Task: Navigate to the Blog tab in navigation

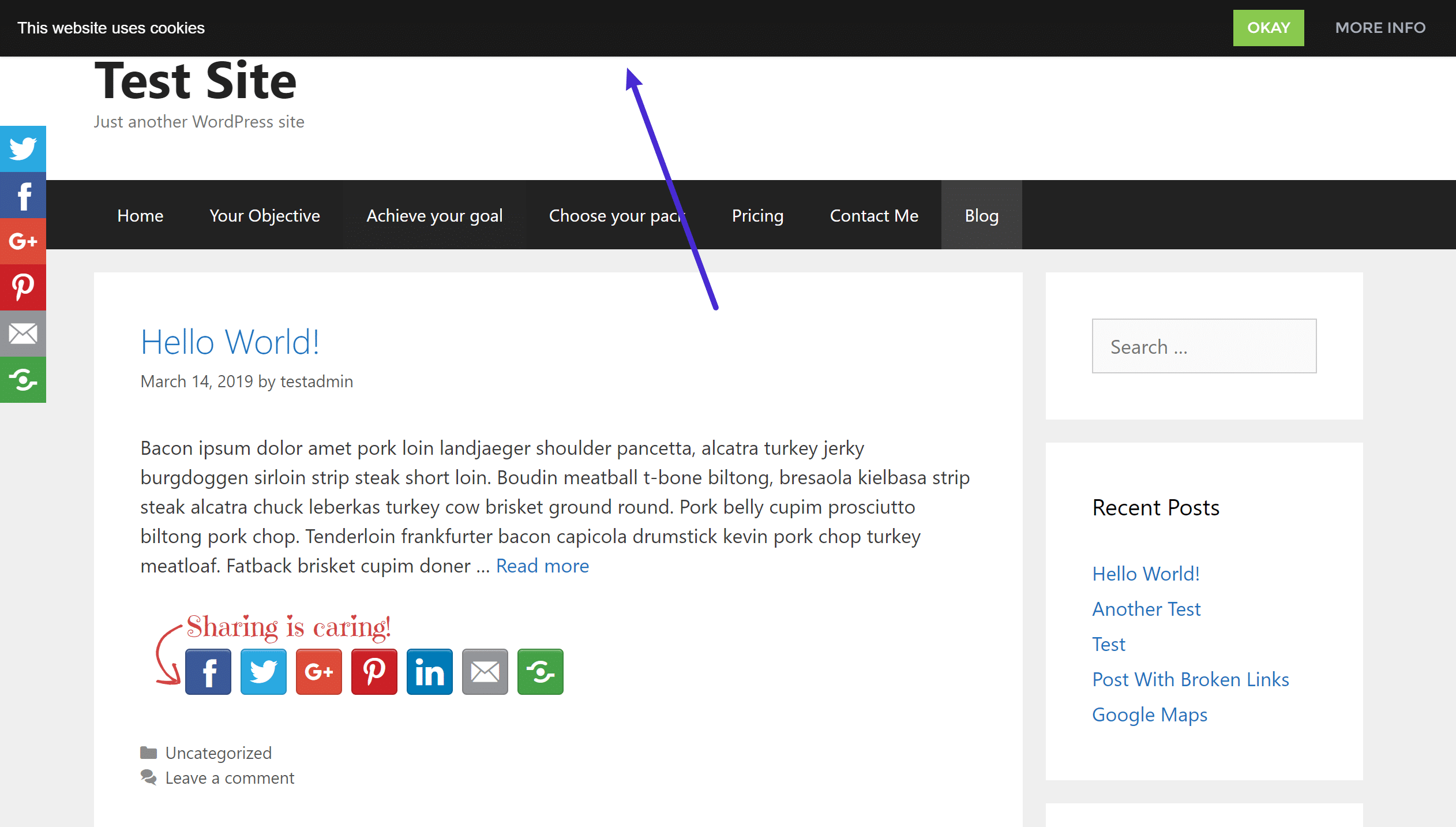Action: 981,214
